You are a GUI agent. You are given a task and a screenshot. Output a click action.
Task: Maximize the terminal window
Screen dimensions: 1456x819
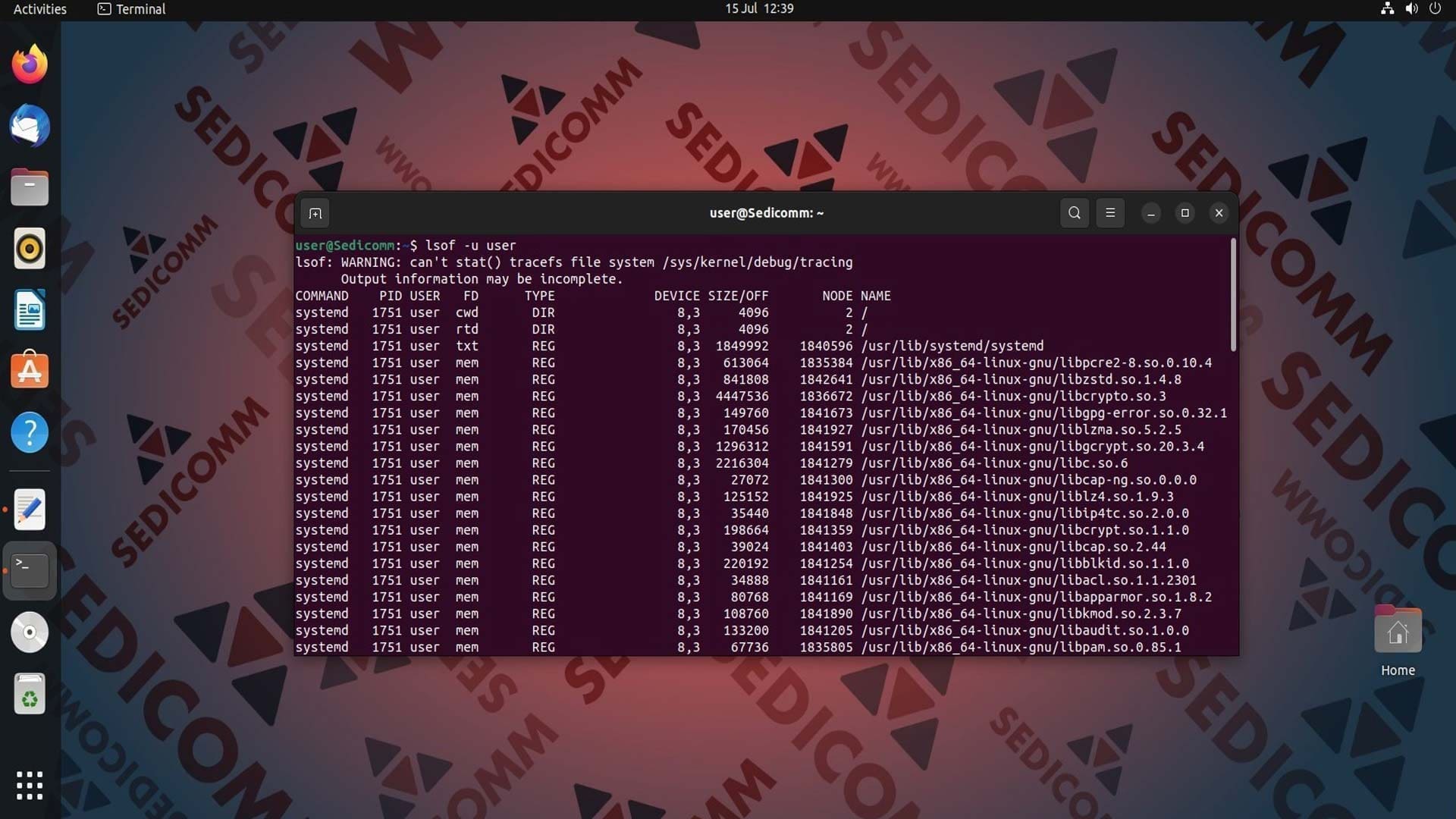point(1185,213)
